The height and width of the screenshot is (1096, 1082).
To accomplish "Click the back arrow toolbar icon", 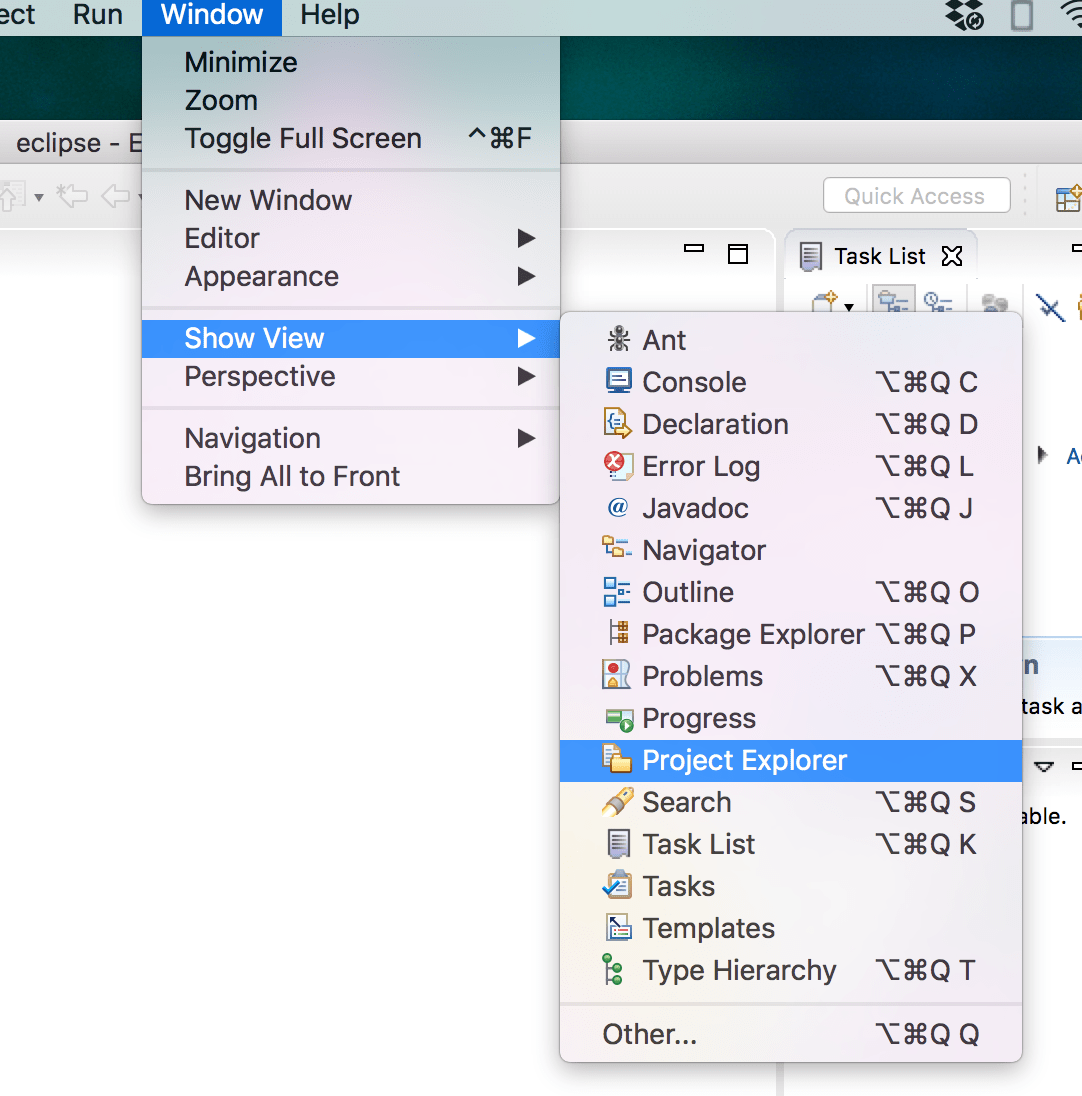I will pos(115,196).
